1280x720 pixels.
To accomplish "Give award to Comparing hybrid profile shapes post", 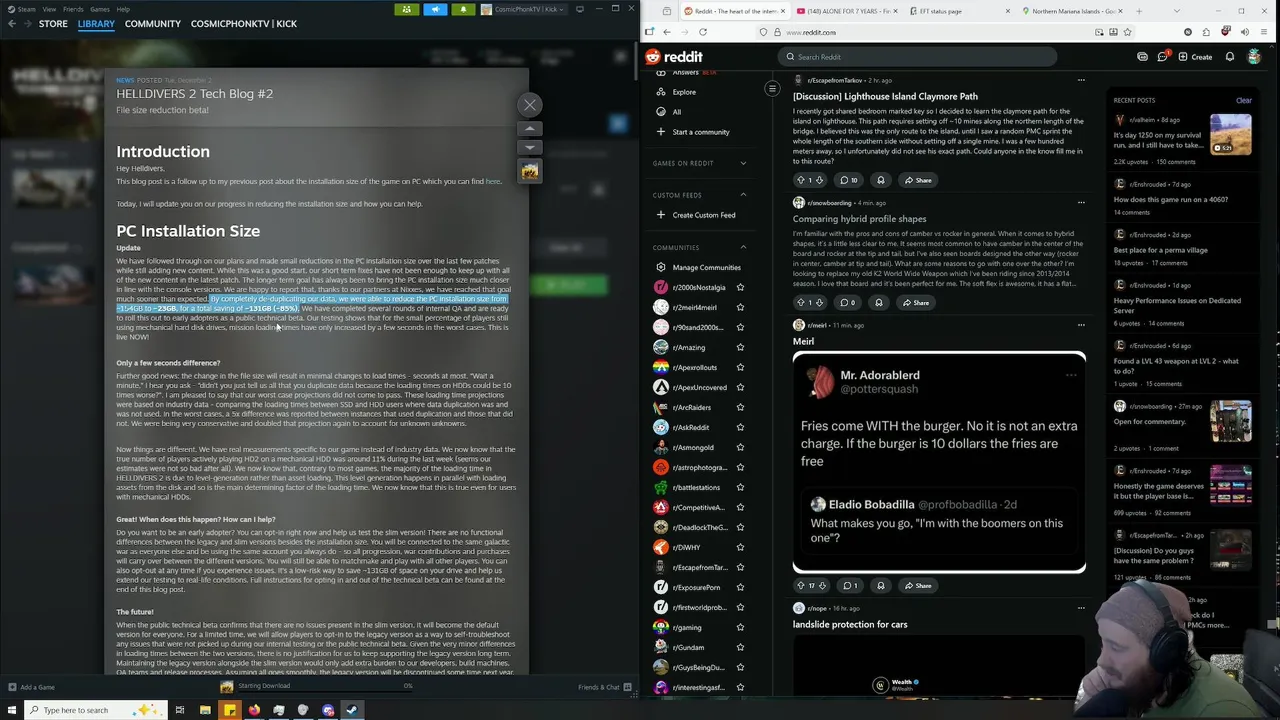I will [x=879, y=302].
